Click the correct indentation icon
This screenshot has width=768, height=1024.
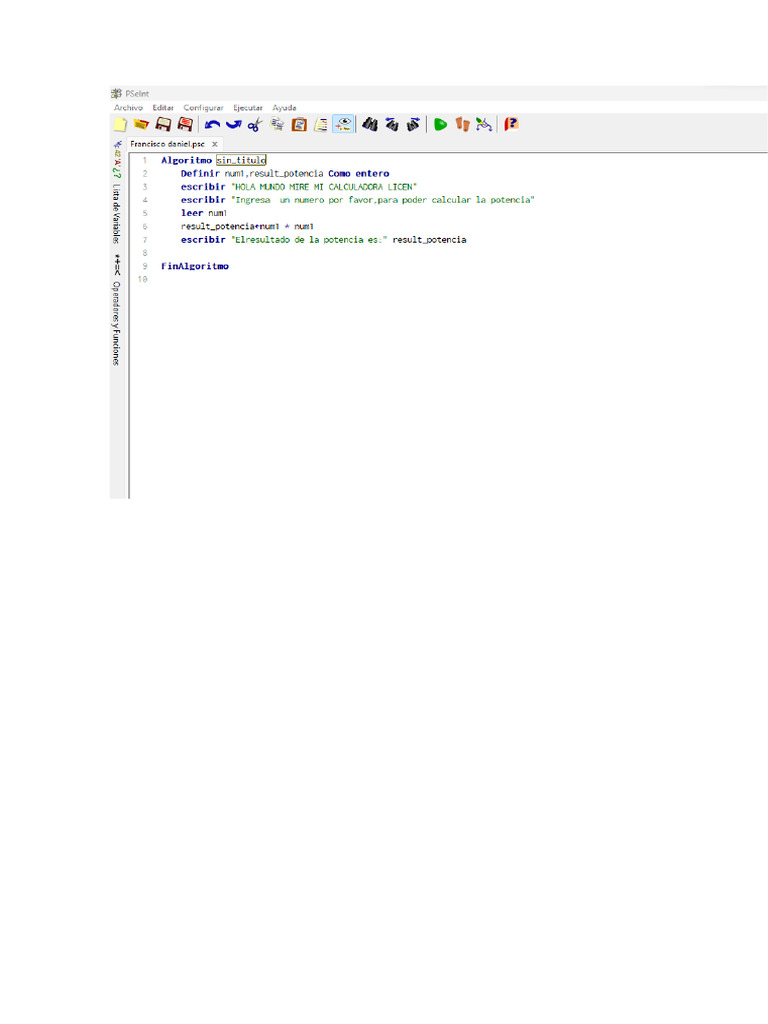pyautogui.click(x=321, y=124)
